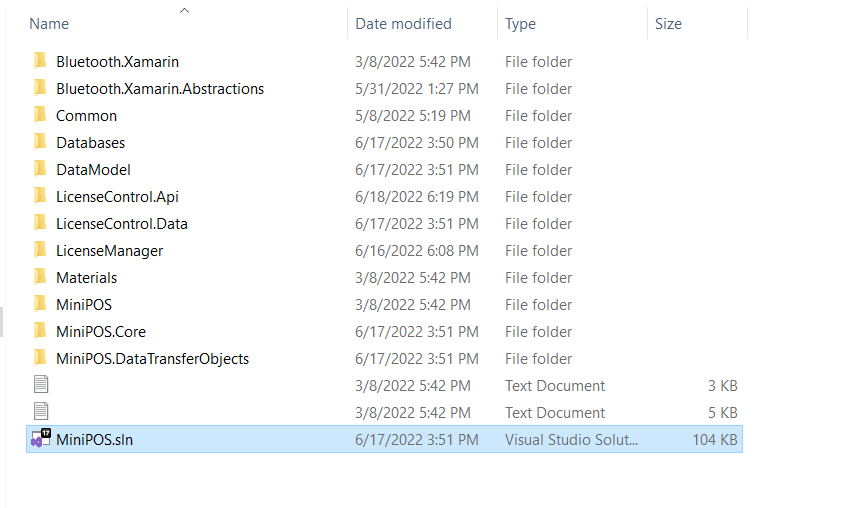Click the Common folder icon
864x508 pixels.
40,115
